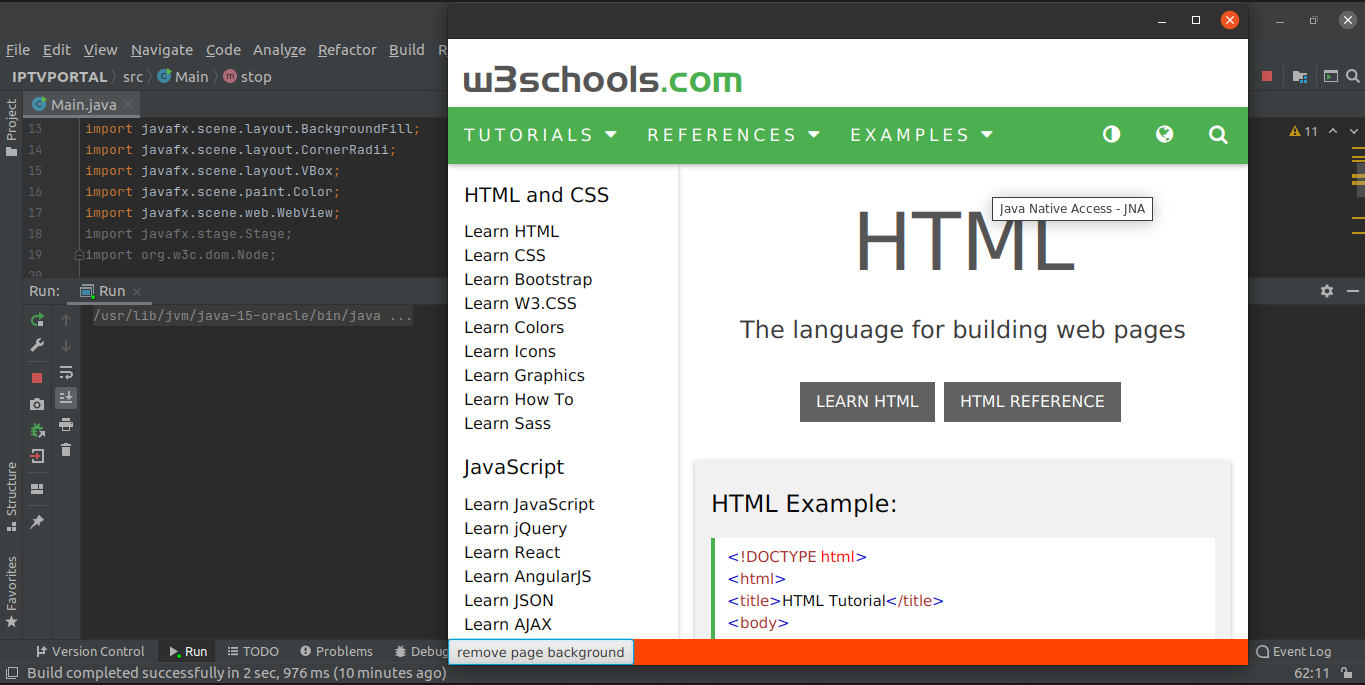This screenshot has height=685, width=1365.
Task: Rerun the program in the Run panel
Action: click(x=37, y=320)
